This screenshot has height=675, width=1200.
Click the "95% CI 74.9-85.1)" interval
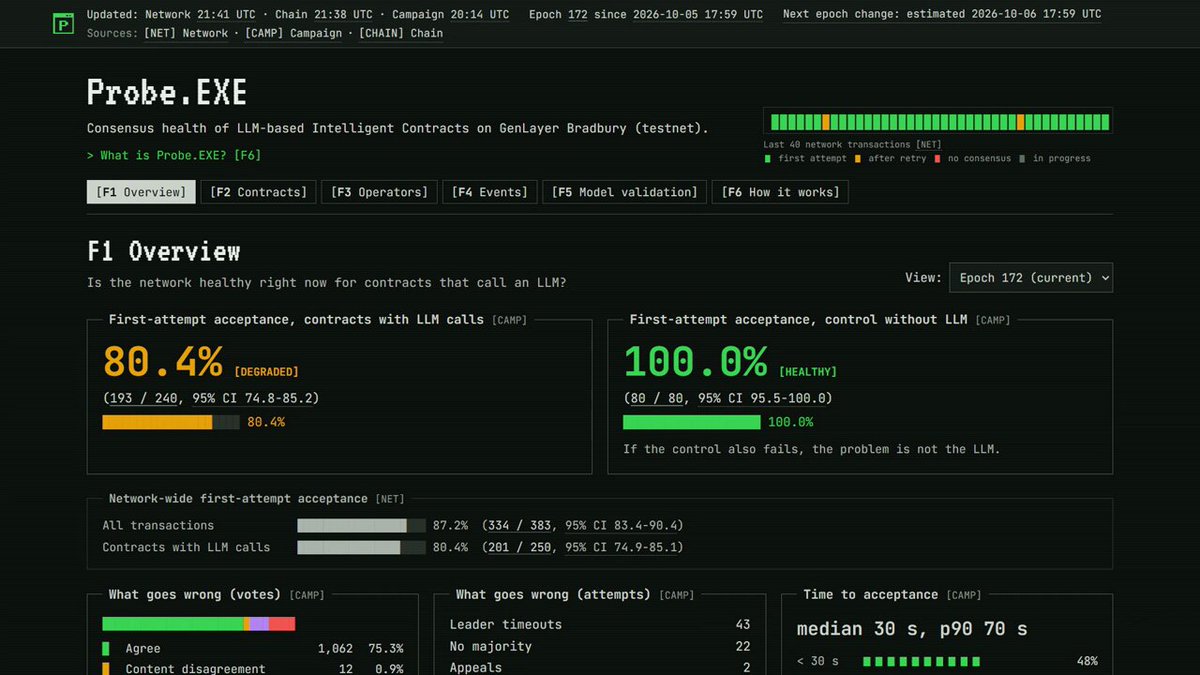pos(625,547)
